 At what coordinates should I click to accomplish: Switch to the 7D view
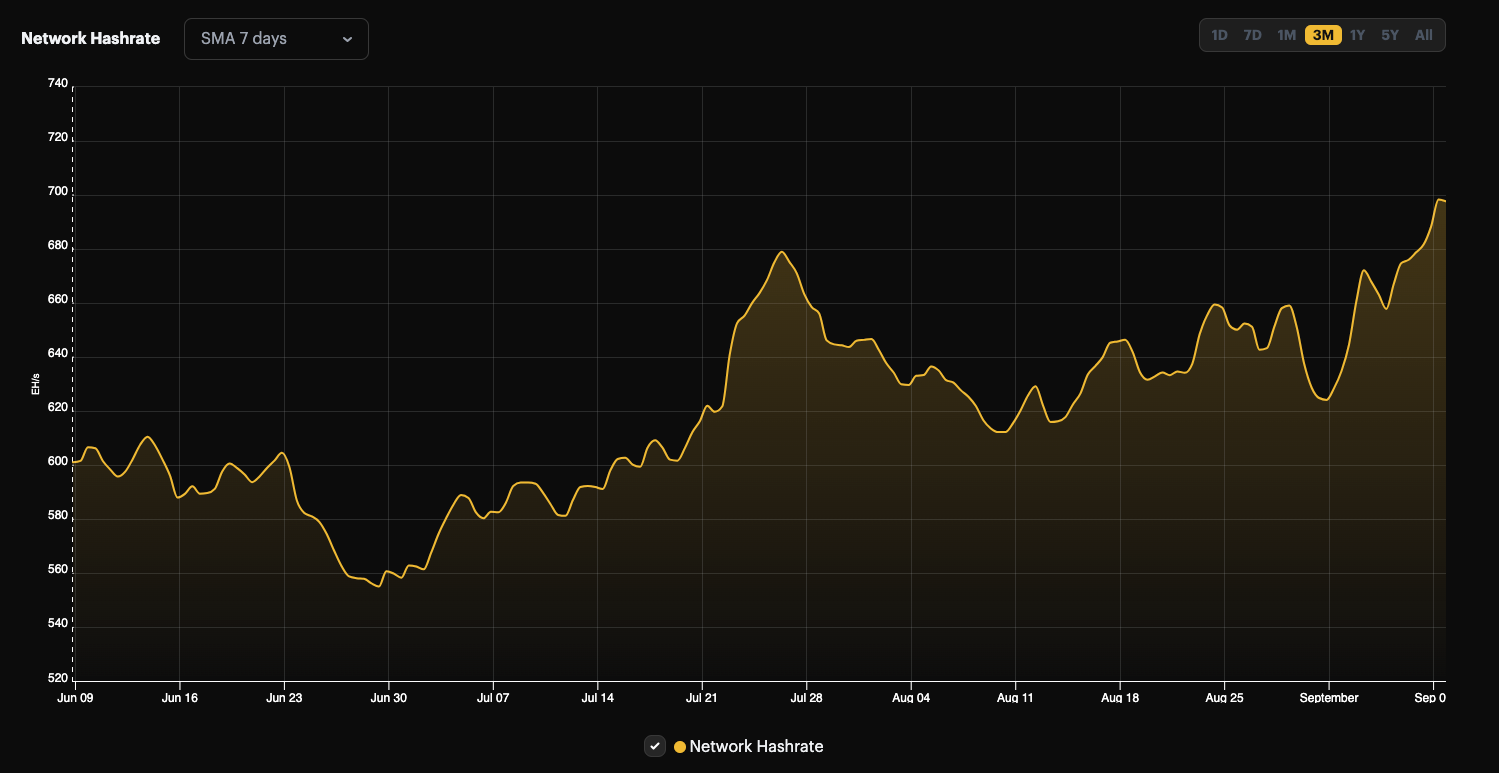[1253, 34]
